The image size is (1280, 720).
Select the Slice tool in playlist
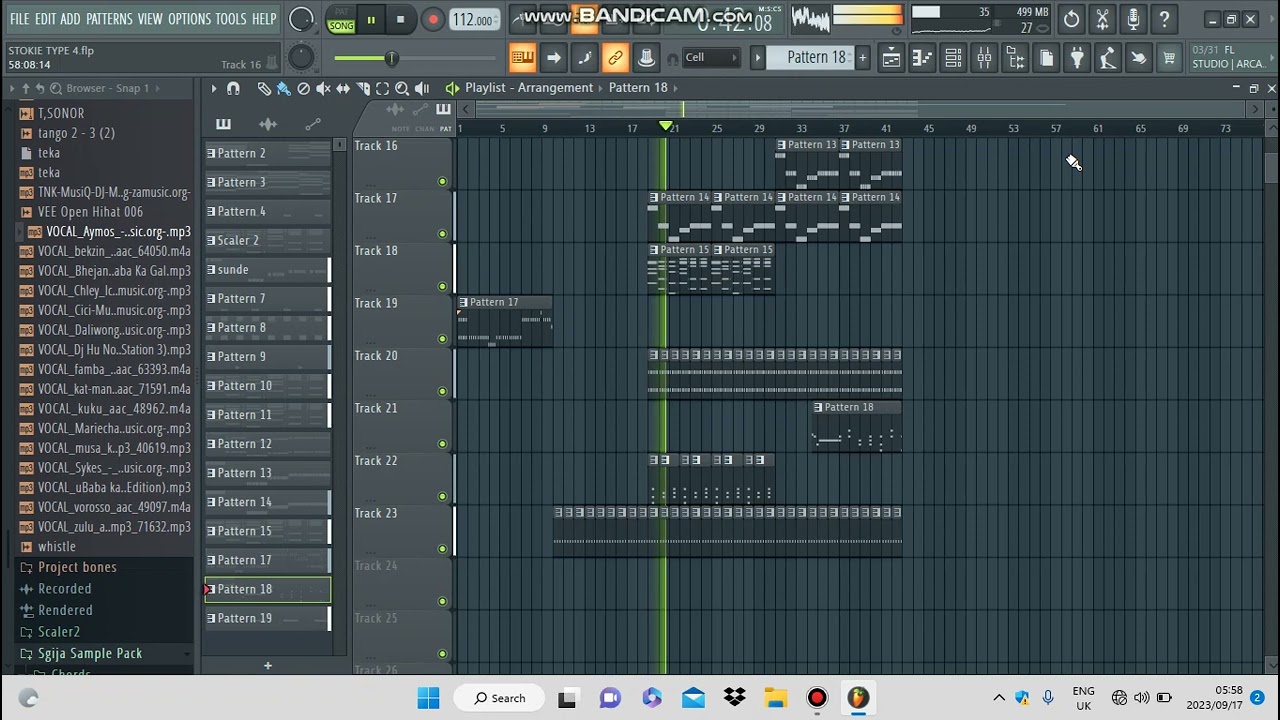pos(363,88)
